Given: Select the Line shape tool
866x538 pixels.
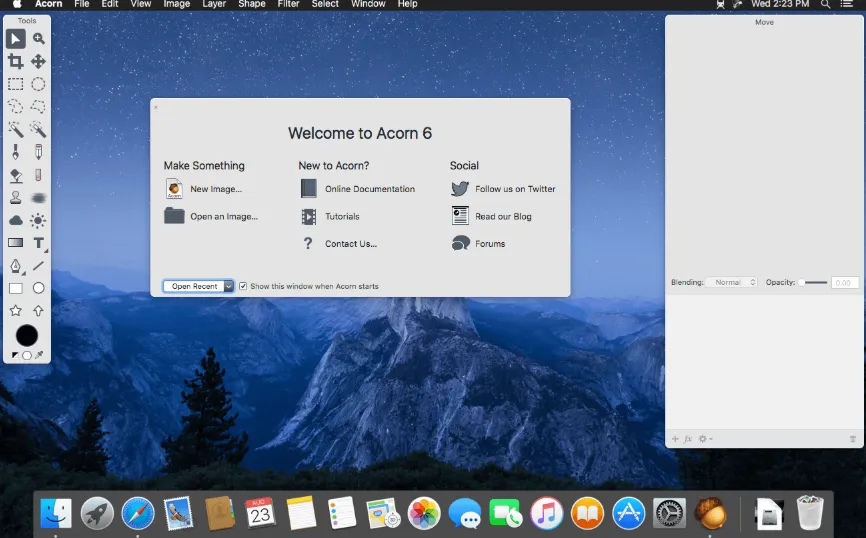Looking at the screenshot, I should click(38, 266).
